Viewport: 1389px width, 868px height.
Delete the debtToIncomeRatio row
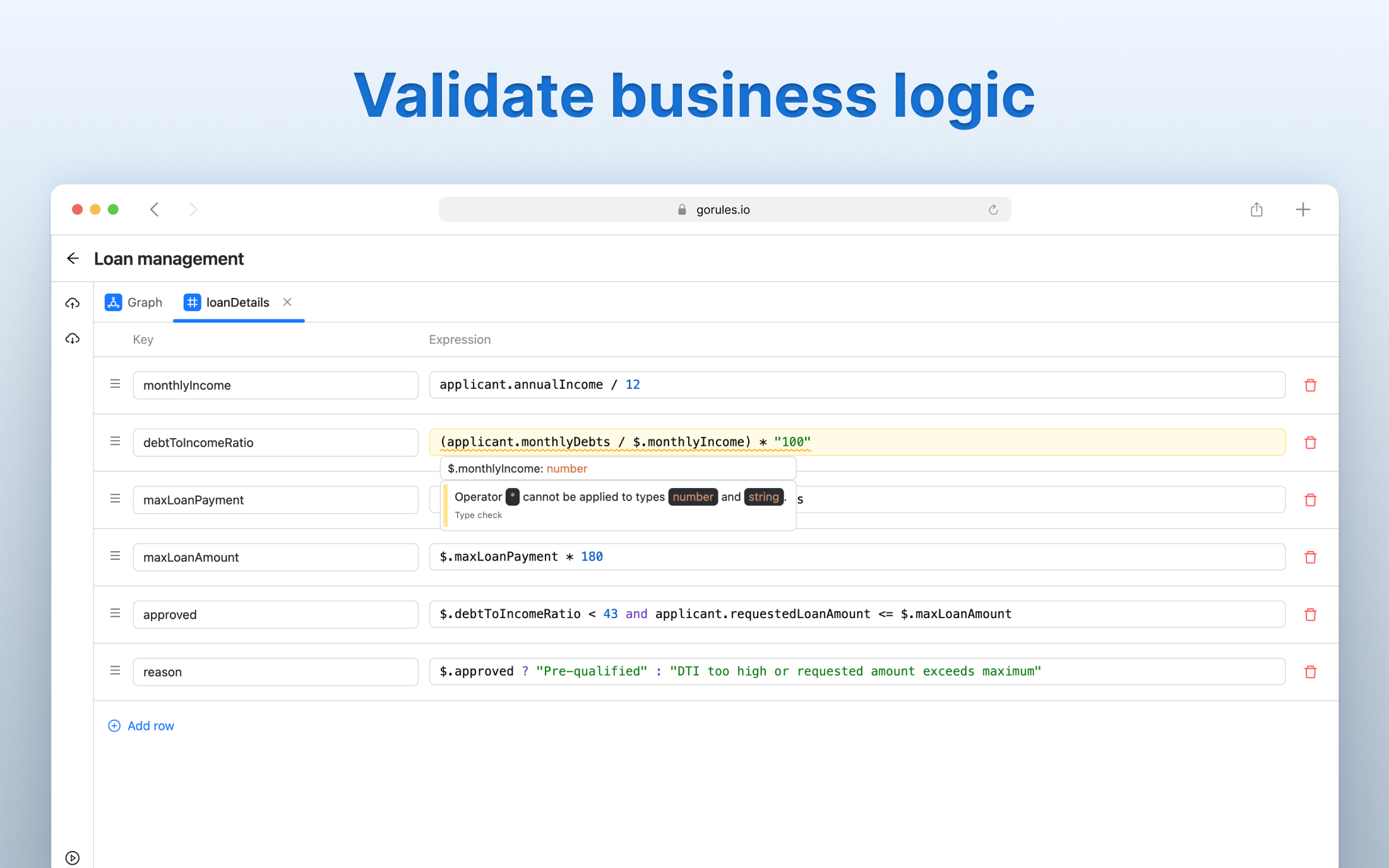(x=1310, y=443)
